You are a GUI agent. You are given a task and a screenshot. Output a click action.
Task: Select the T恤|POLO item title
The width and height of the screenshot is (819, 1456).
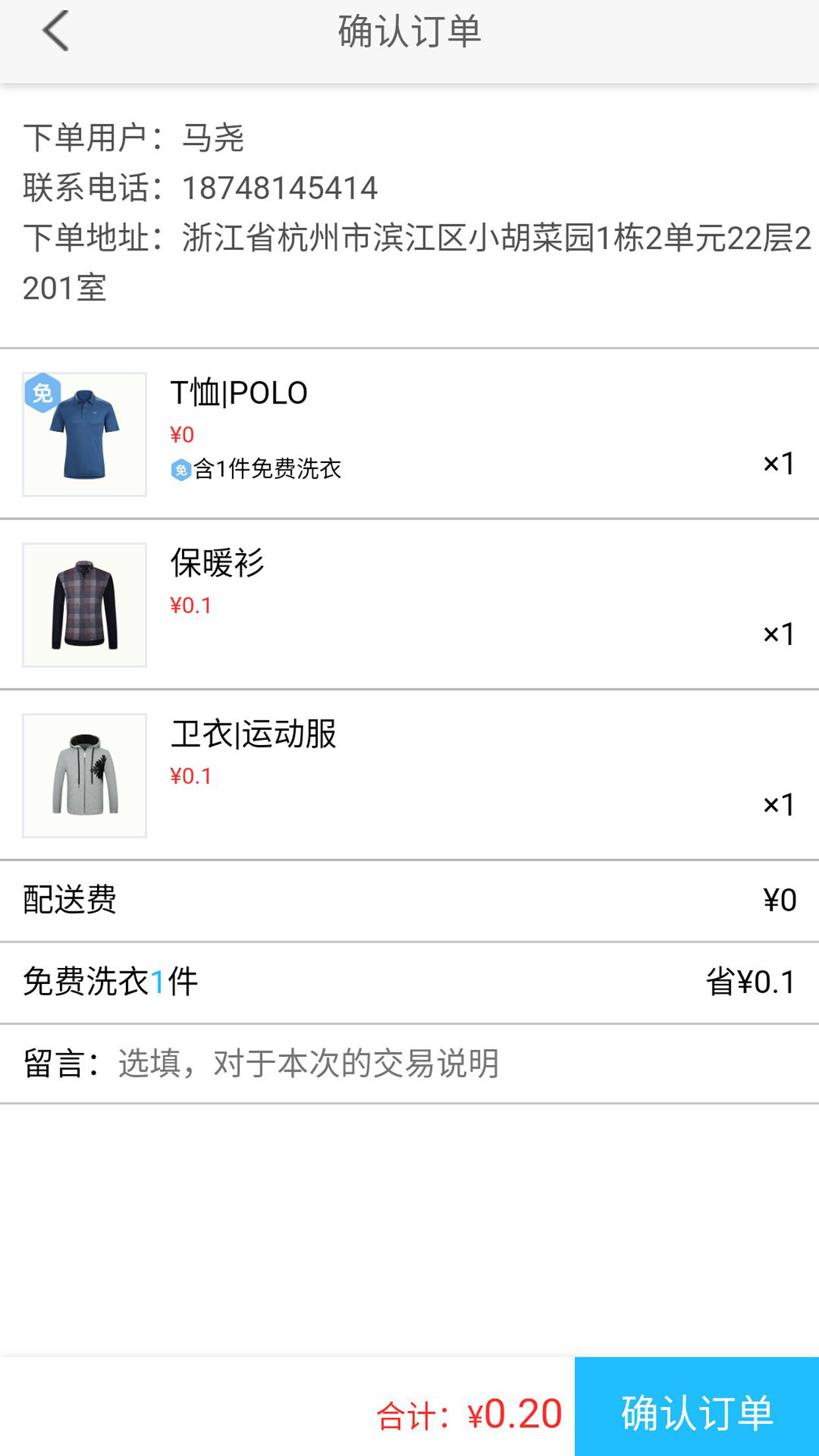click(x=239, y=393)
